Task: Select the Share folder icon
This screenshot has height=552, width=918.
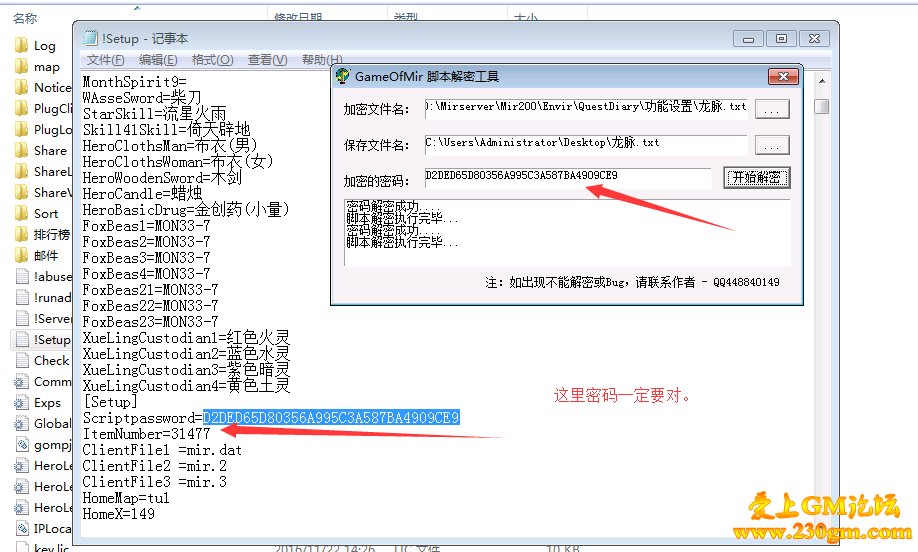Action: pos(22,150)
